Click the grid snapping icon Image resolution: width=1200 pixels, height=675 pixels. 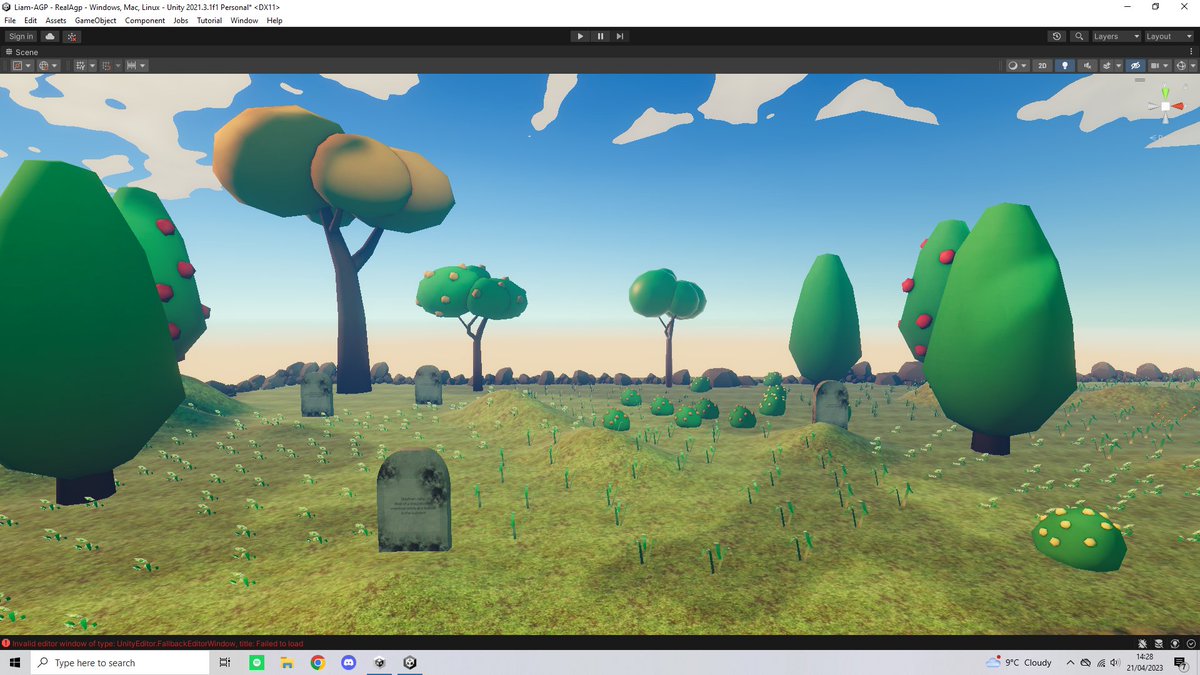[107, 65]
